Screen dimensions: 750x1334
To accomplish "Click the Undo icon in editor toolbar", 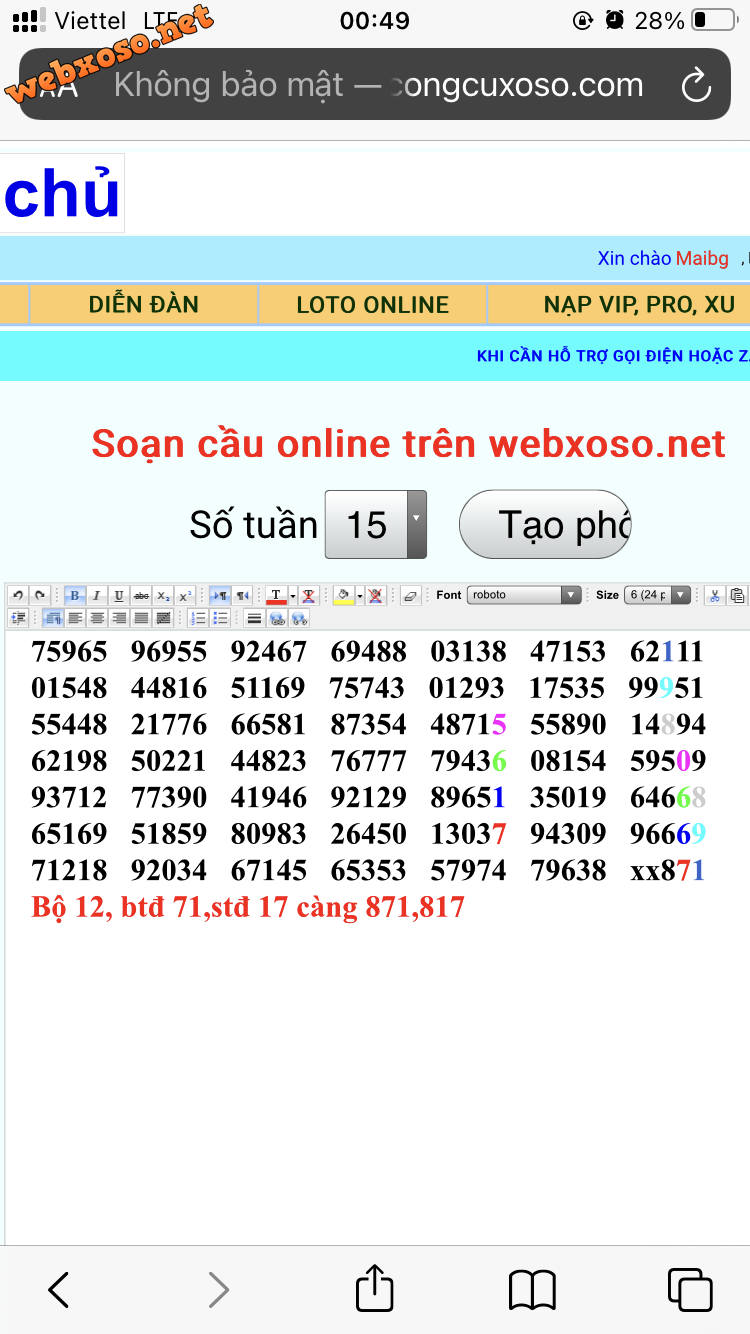I will click(x=18, y=595).
